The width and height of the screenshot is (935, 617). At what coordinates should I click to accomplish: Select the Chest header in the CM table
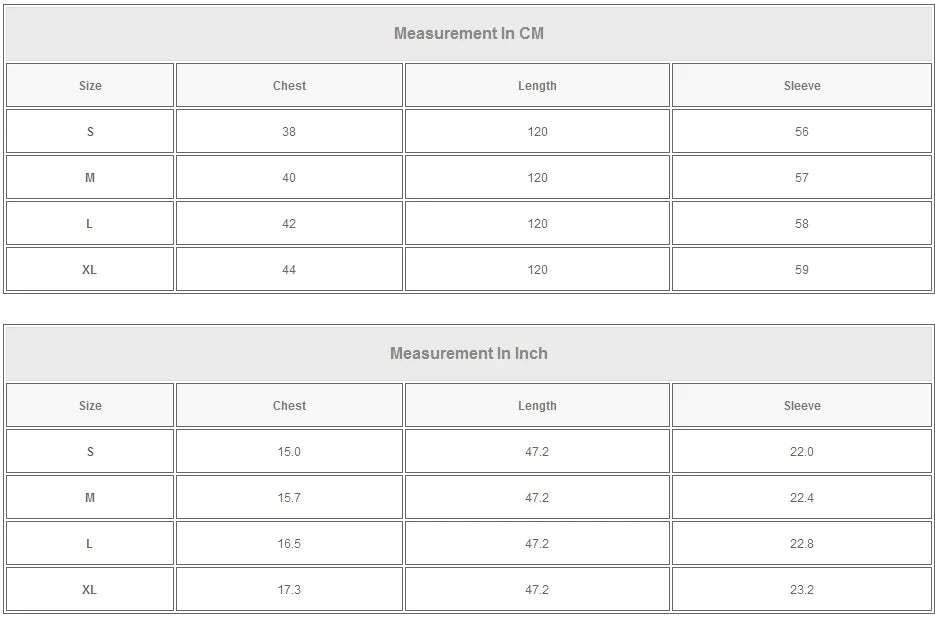click(289, 86)
